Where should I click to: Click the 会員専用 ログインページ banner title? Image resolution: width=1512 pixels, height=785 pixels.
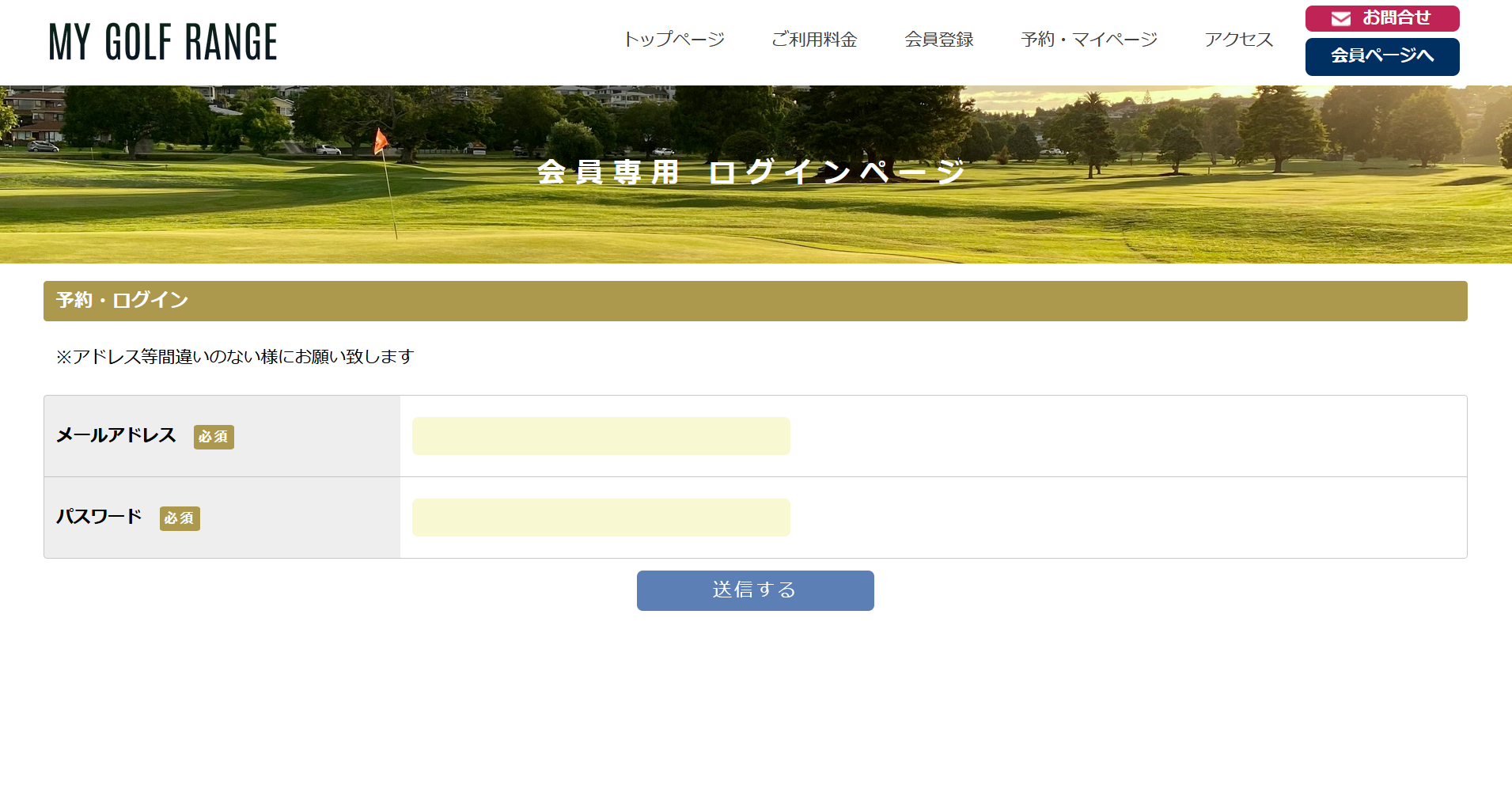(750, 172)
